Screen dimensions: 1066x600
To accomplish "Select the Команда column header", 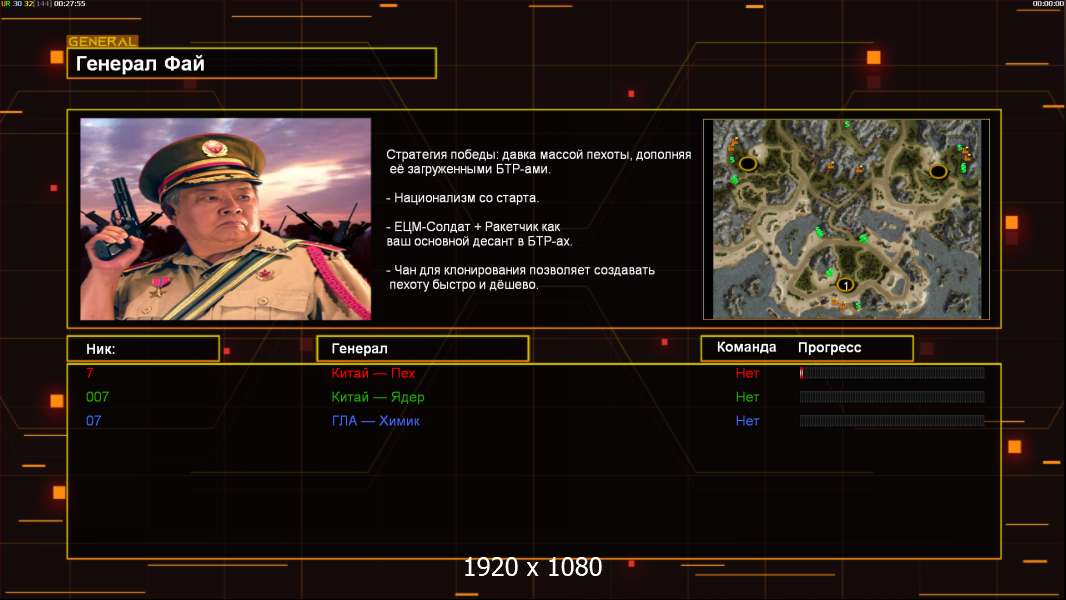I will point(746,347).
